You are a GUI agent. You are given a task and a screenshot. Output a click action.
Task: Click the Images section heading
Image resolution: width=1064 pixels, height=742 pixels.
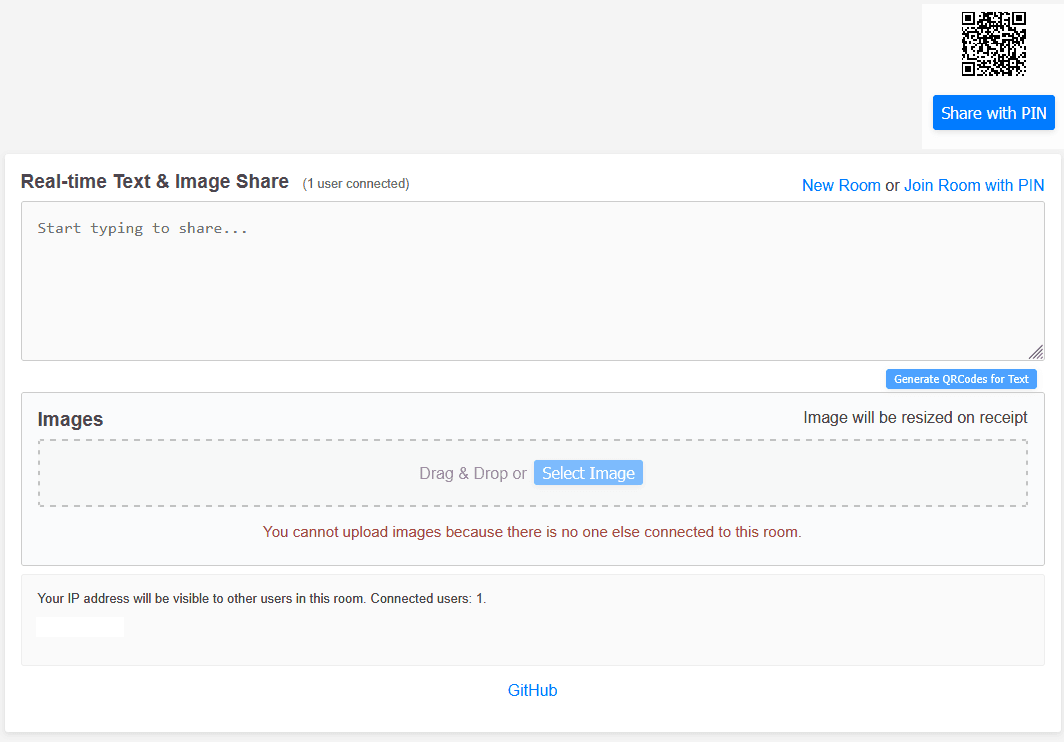pos(70,419)
